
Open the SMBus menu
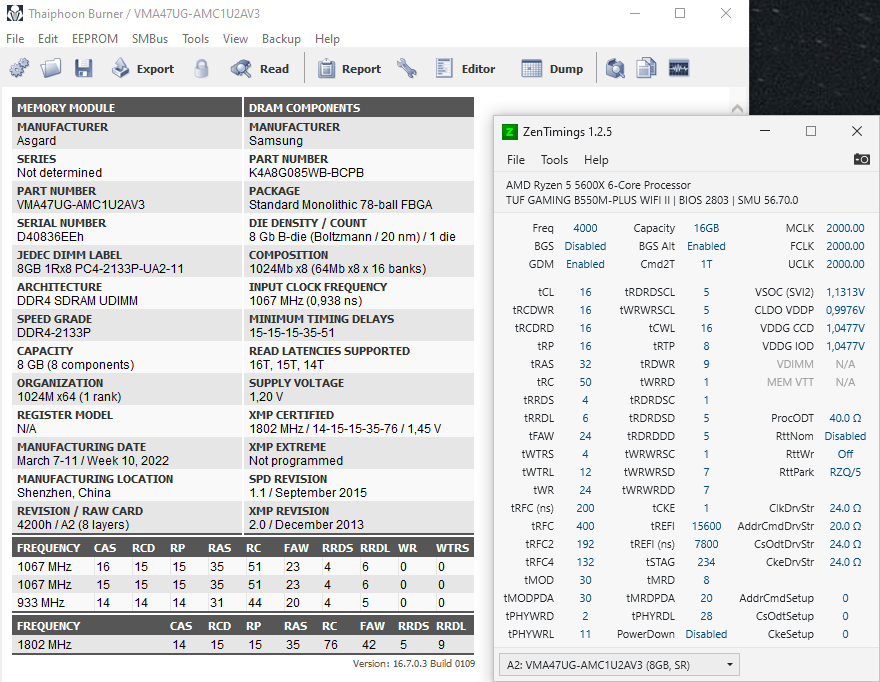point(150,39)
